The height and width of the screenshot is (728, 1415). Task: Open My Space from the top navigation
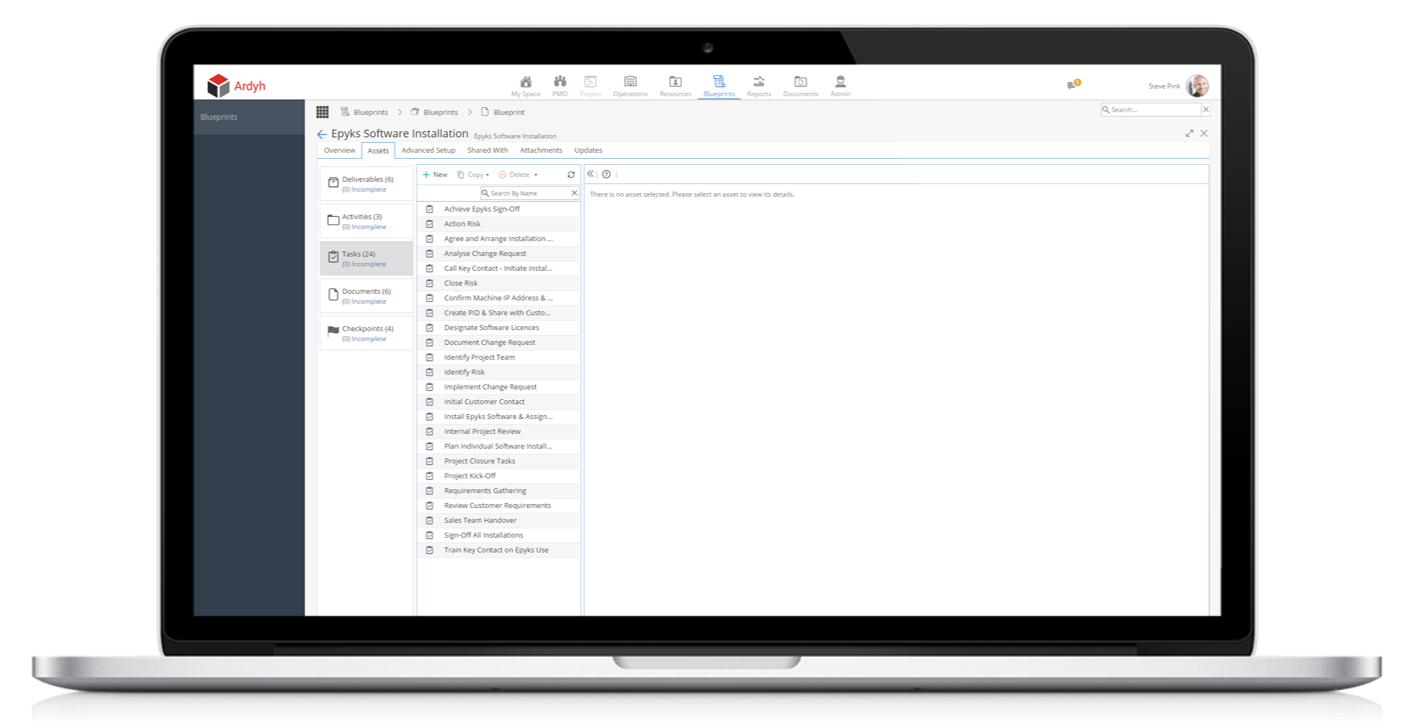[x=525, y=86]
